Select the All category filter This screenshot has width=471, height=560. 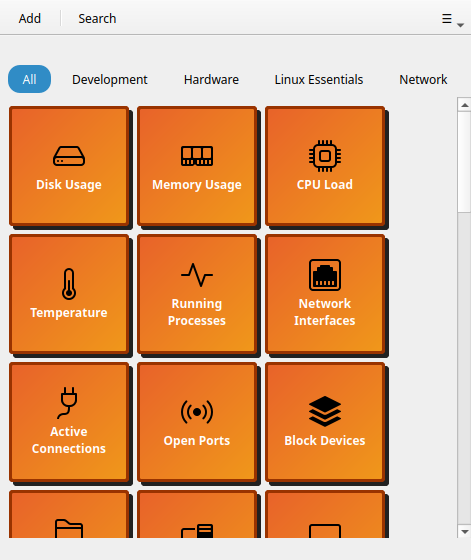[29, 79]
